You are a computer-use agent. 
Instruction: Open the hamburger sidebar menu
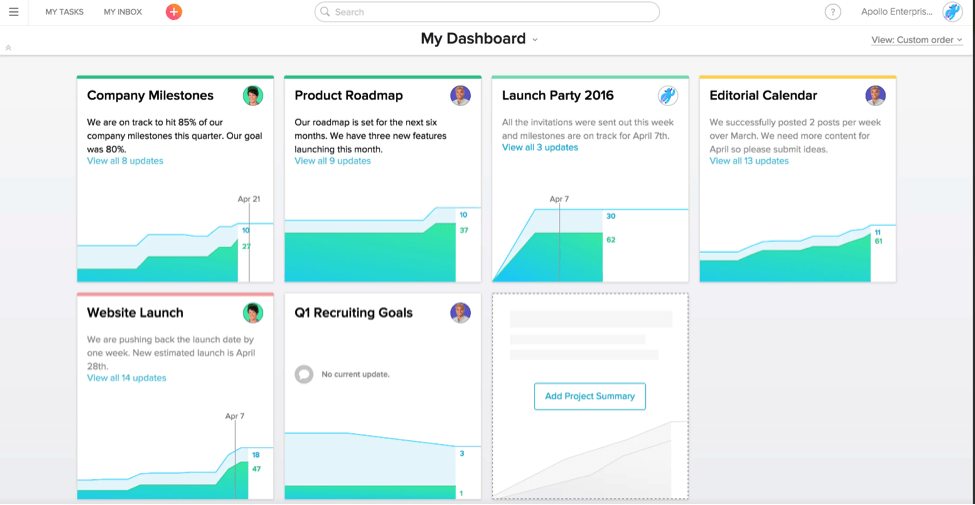14,12
